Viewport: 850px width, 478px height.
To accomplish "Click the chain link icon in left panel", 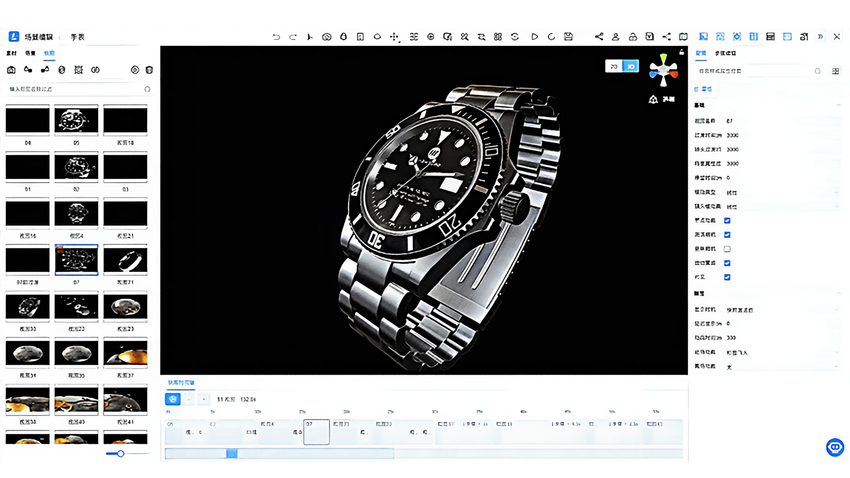I will pos(95,70).
